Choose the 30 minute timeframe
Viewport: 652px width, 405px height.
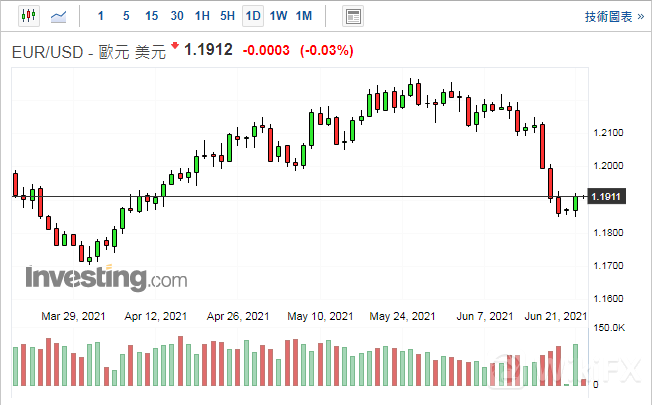pyautogui.click(x=177, y=16)
